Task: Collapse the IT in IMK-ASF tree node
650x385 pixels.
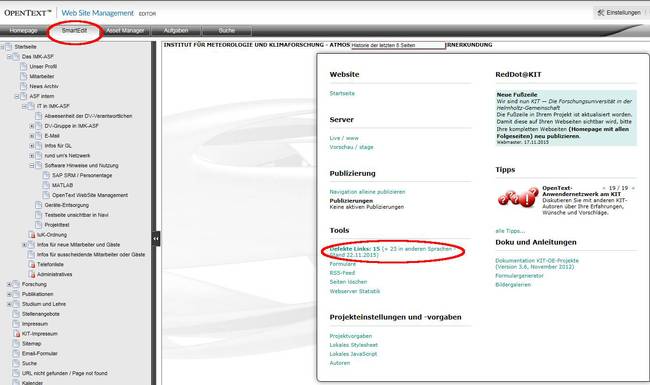Action: (x=24, y=107)
